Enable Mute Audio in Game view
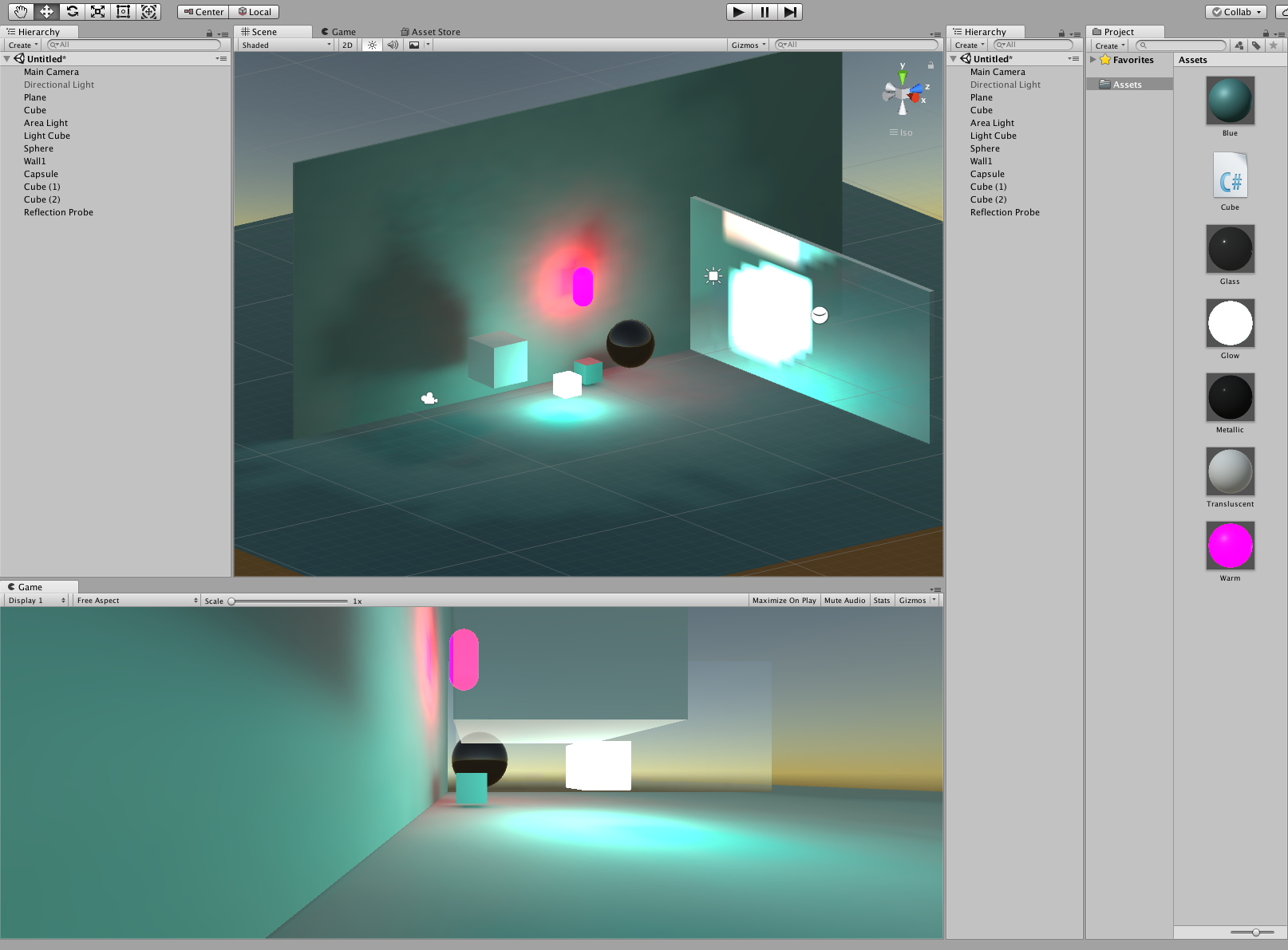Screen dimensions: 1288x950 (x=844, y=600)
